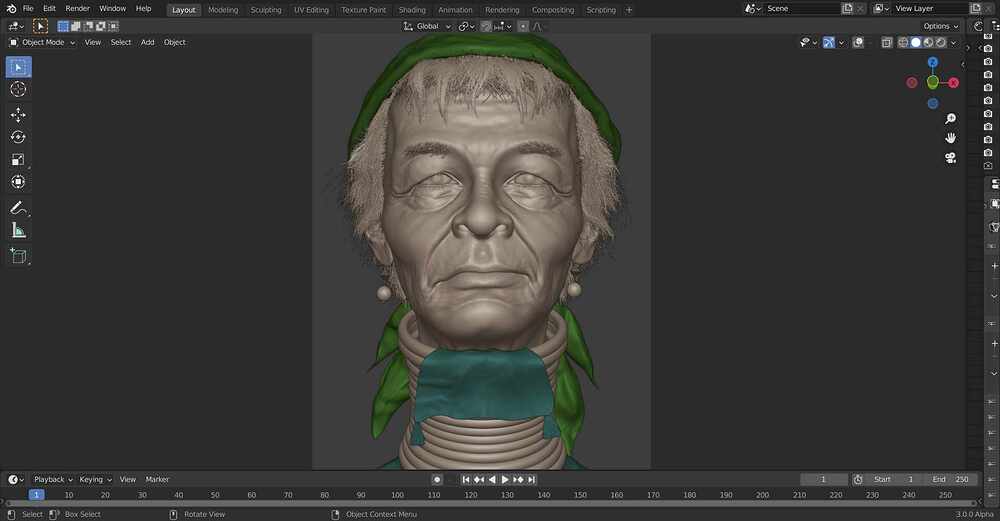The width and height of the screenshot is (1000, 521).
Task: Toggle snapping magnet in header
Action: (487, 26)
